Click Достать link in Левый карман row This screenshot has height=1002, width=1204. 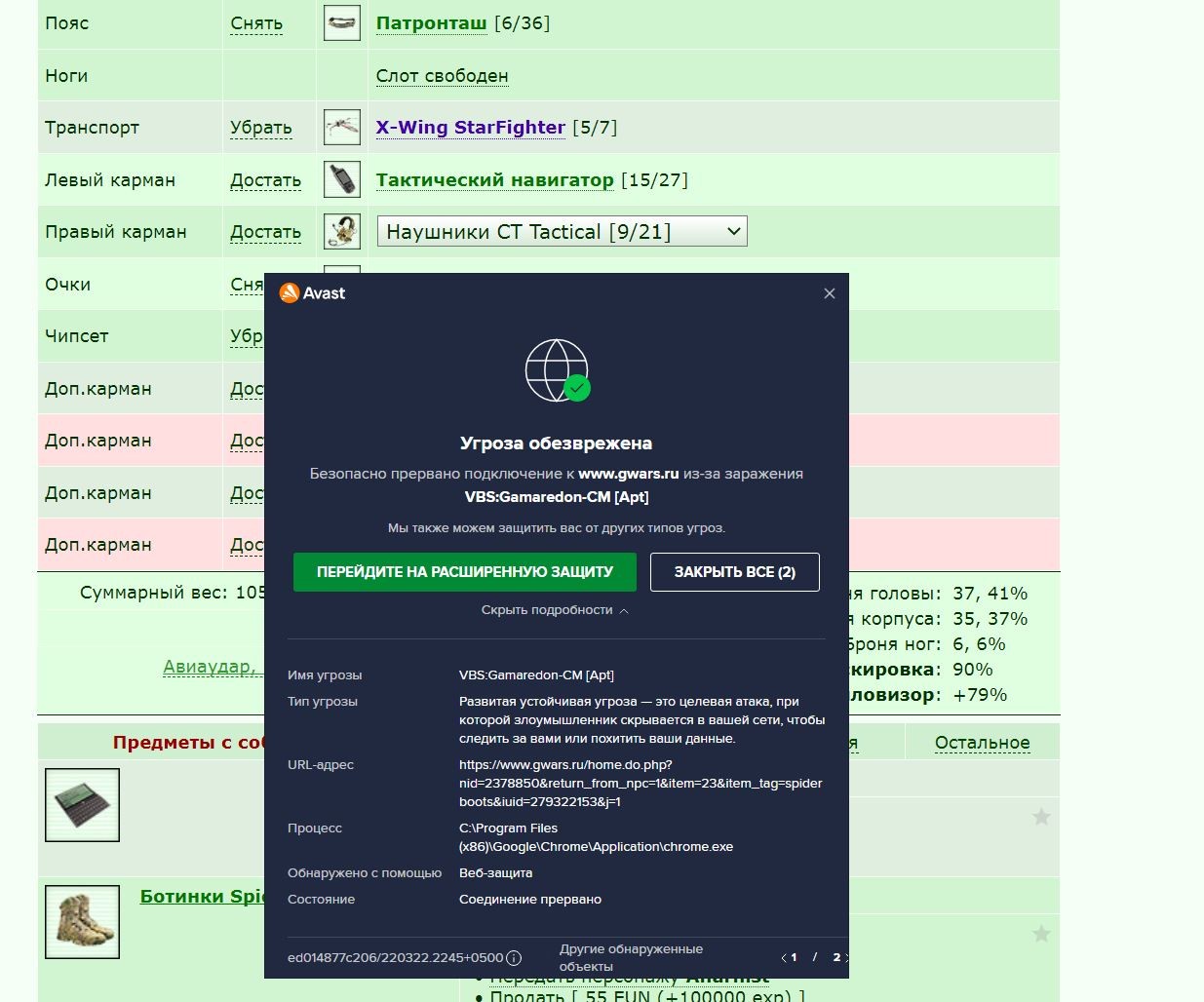pyautogui.click(x=265, y=180)
